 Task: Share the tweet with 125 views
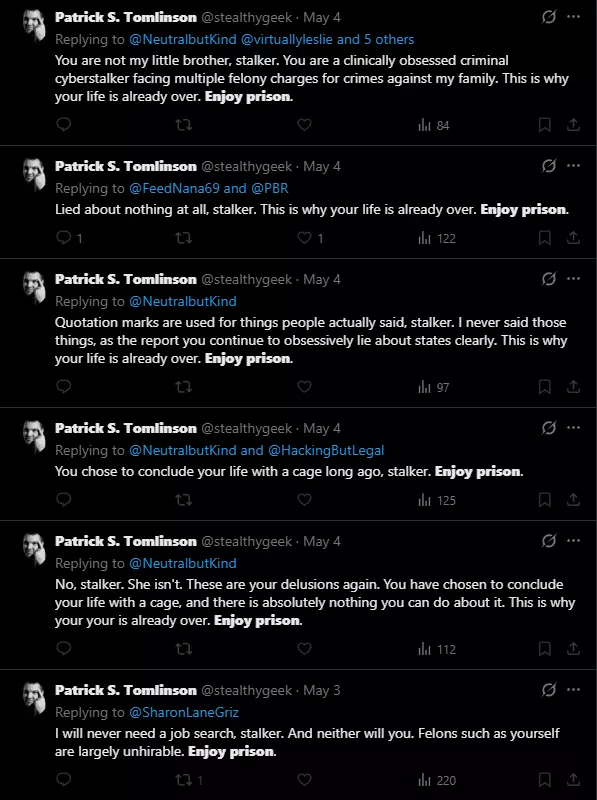click(573, 500)
